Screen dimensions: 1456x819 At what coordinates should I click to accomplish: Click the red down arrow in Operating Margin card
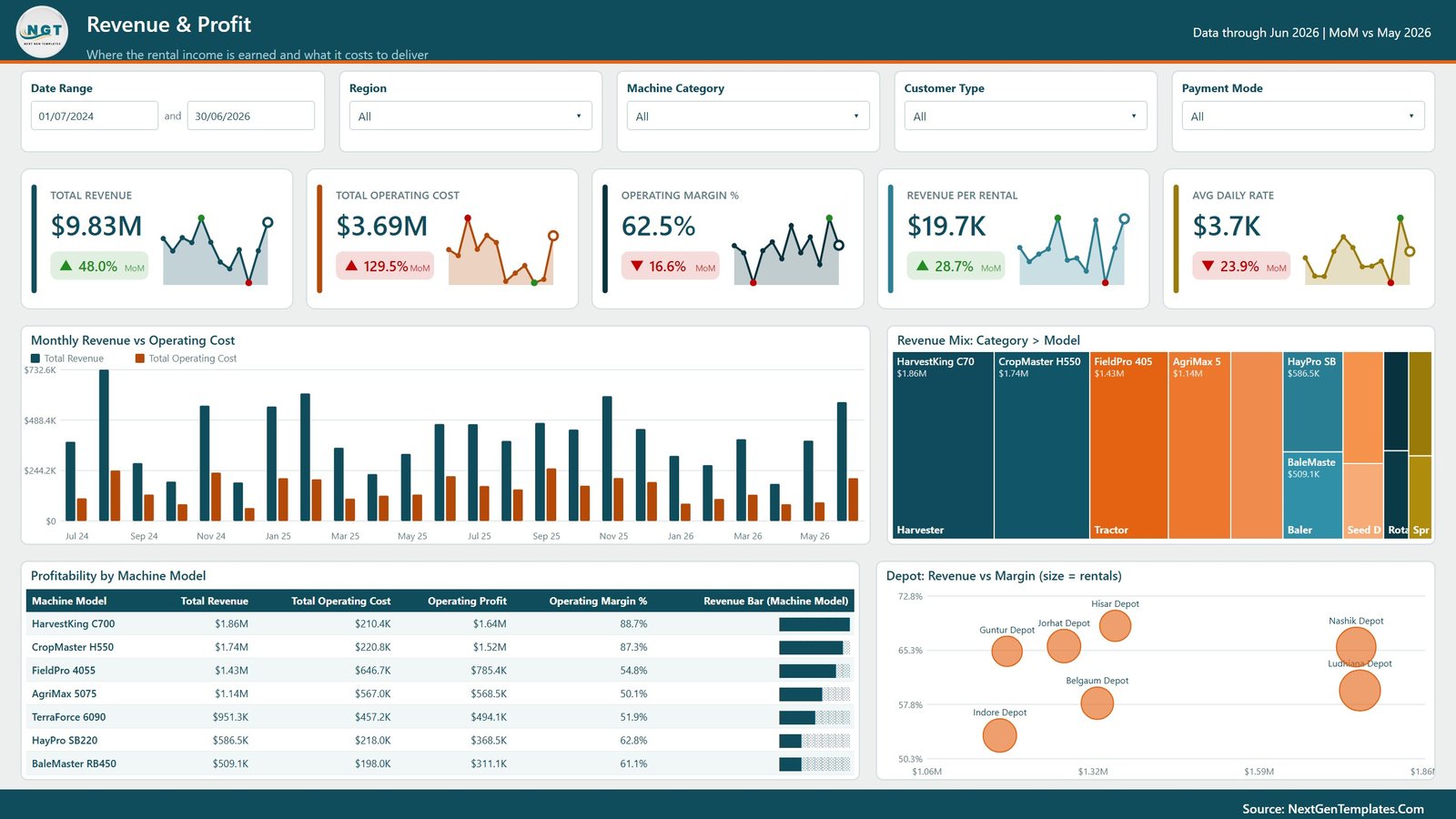tap(637, 266)
